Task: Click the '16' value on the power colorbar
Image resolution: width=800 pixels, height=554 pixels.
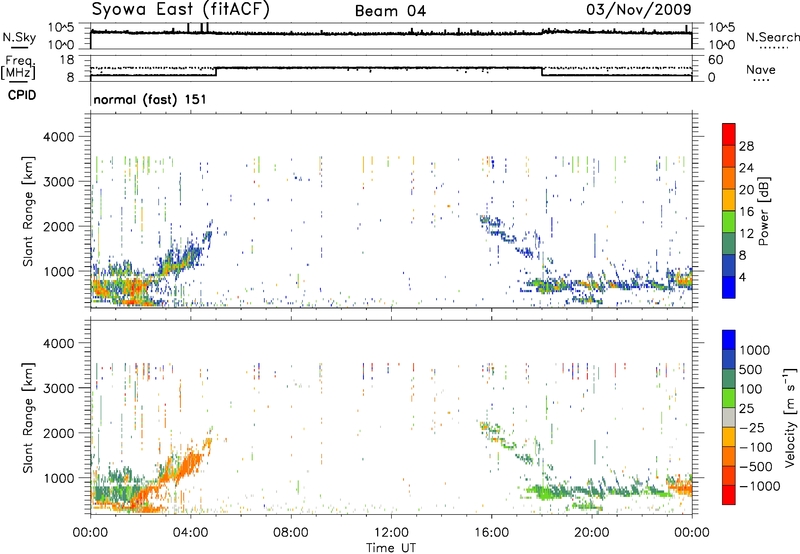Action: point(746,212)
